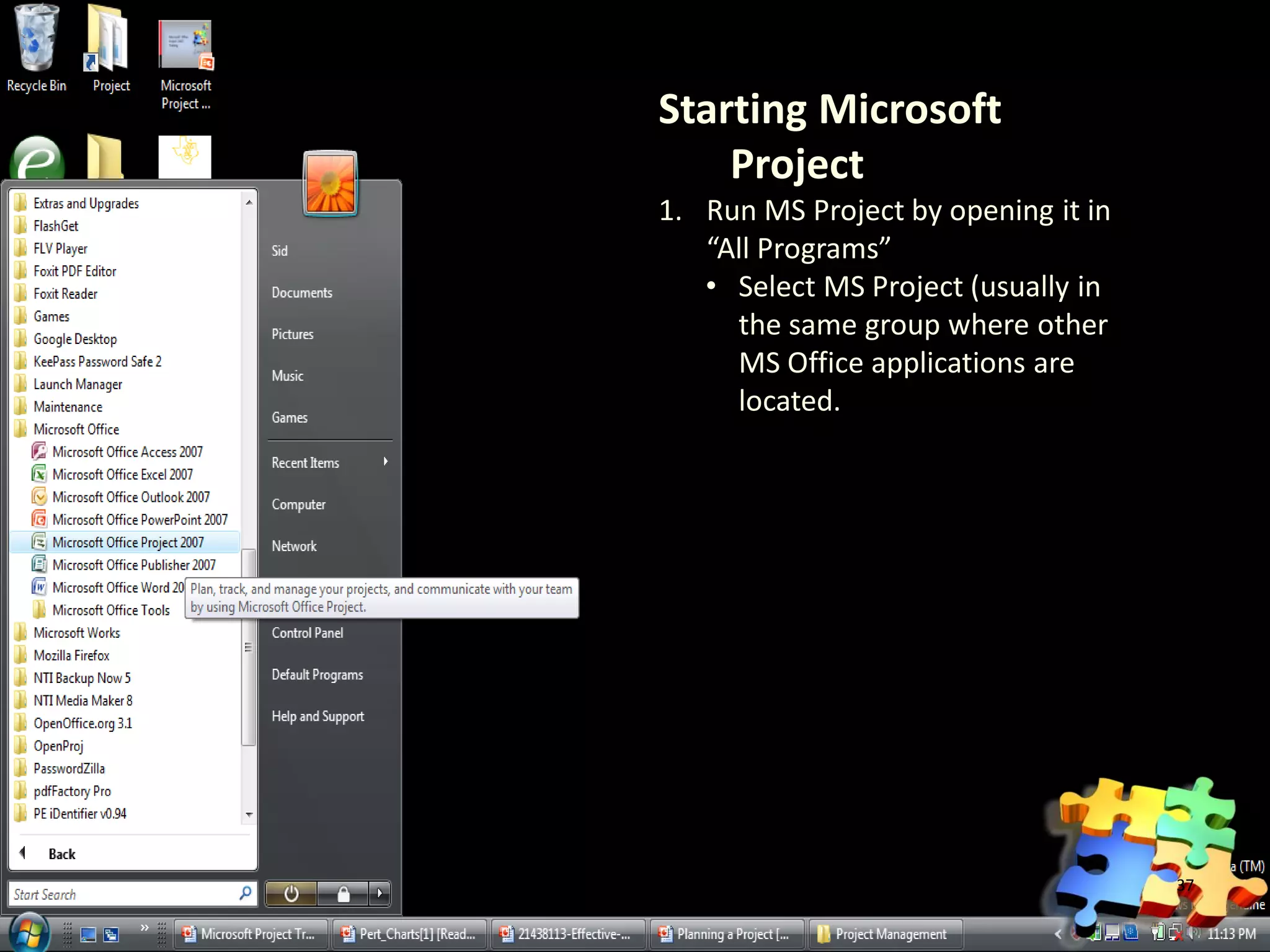Launch Microsoft Office Outlook 2007
The image size is (1270, 952).
131,497
